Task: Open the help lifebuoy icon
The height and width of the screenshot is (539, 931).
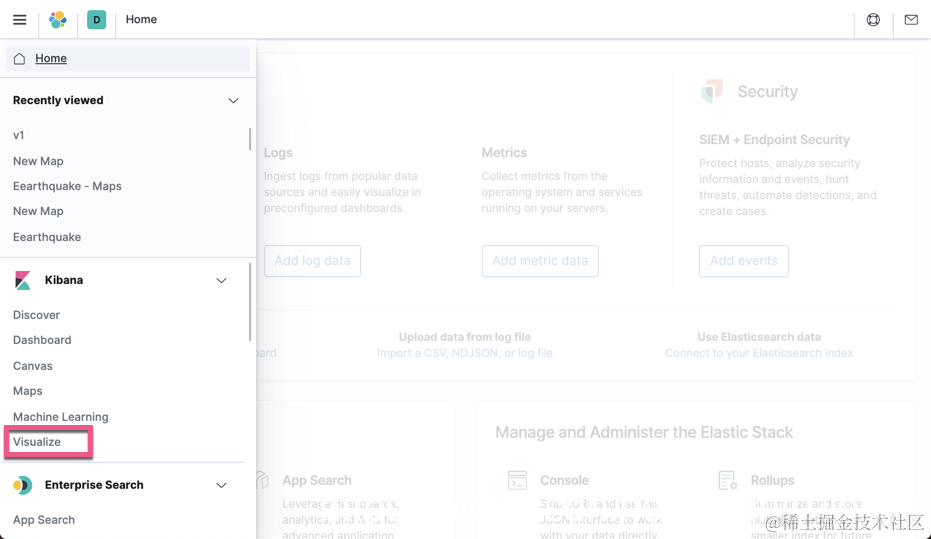Action: coord(873,20)
